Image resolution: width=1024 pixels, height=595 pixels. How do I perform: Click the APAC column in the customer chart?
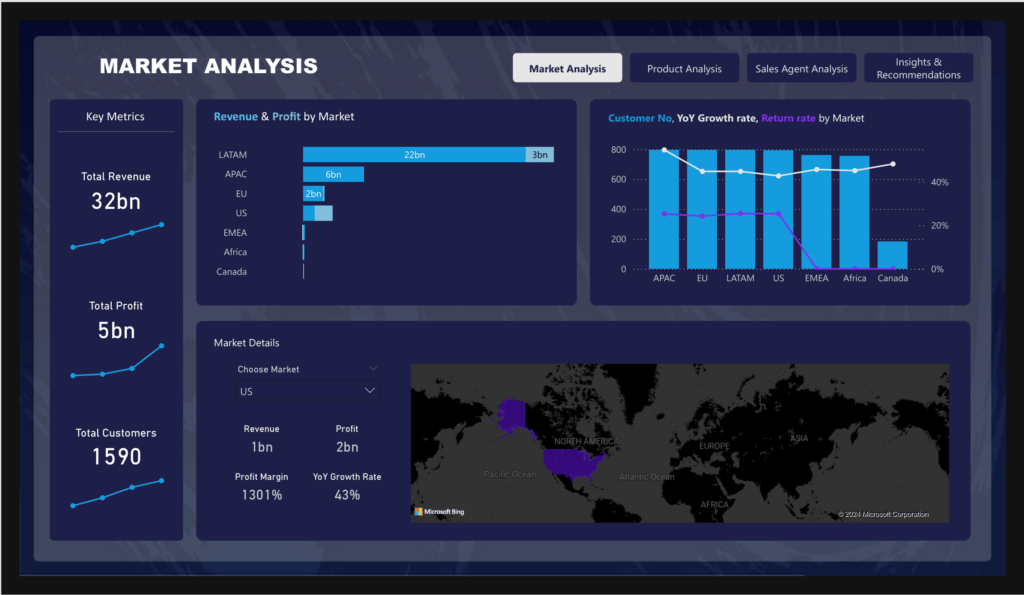coord(664,209)
